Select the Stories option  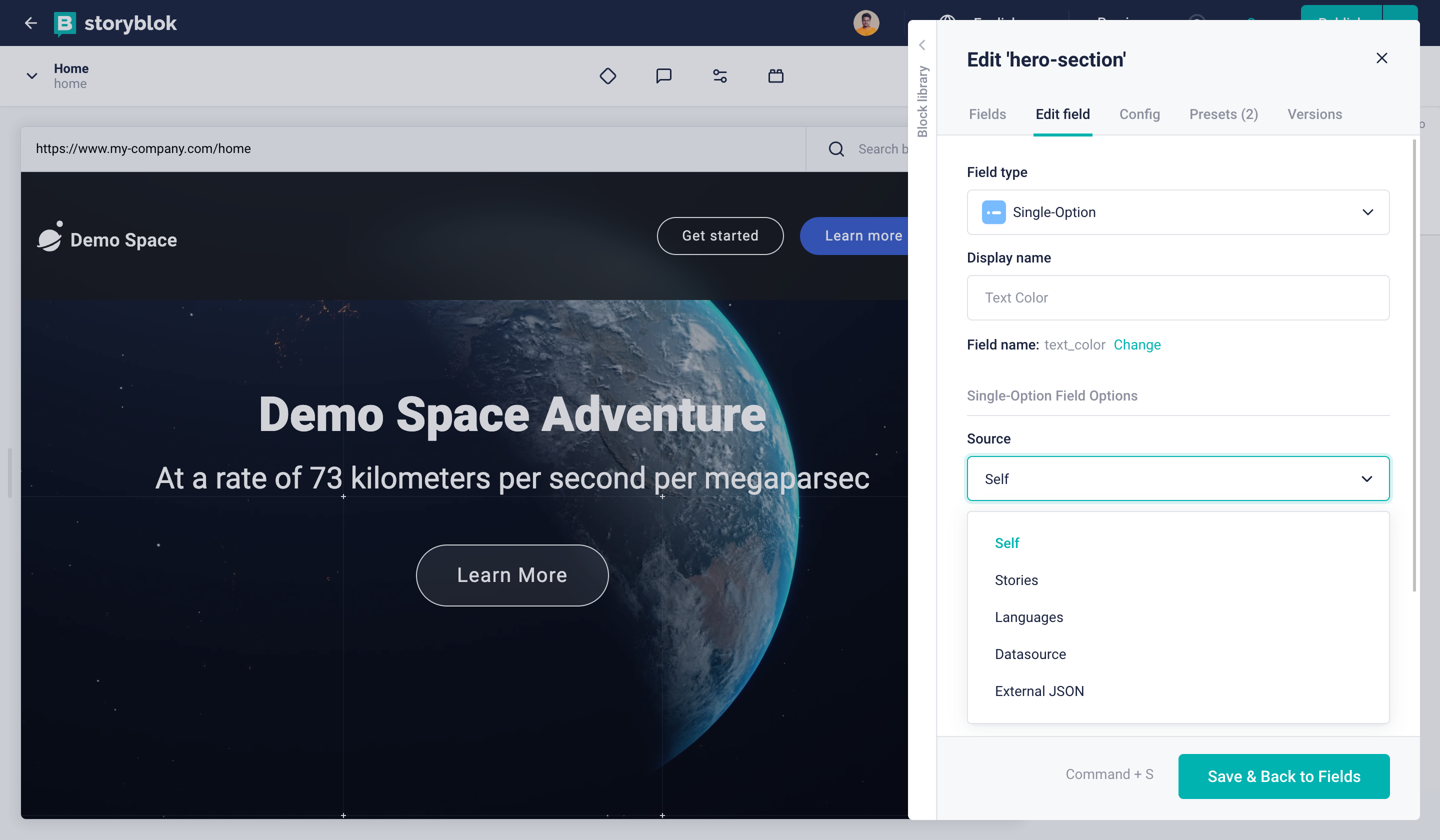(1015, 580)
